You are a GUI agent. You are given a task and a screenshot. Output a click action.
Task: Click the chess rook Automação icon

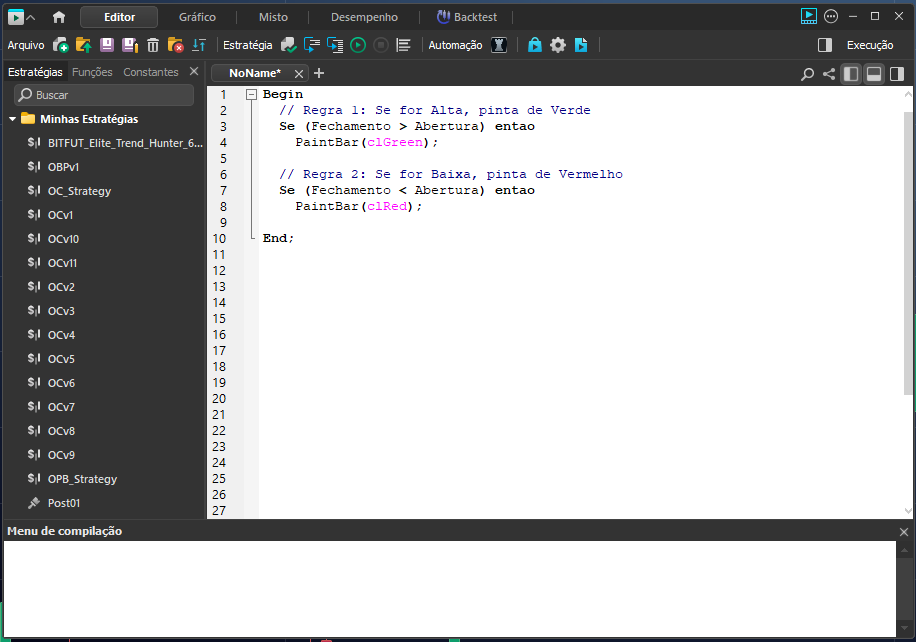[499, 45]
